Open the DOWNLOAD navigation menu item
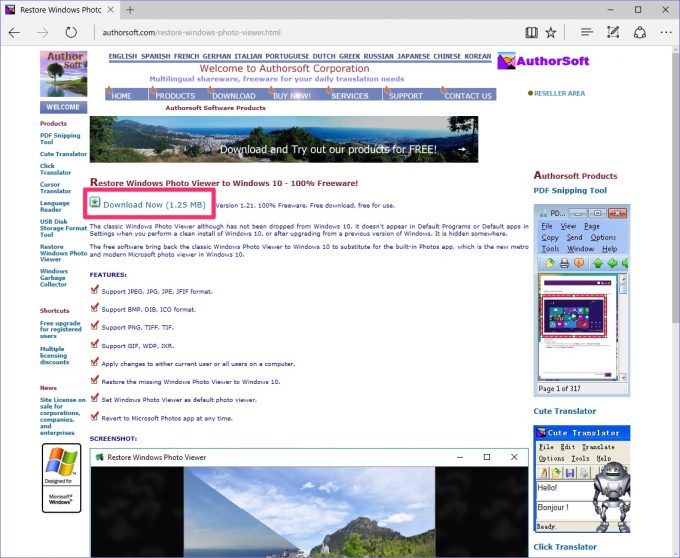 point(234,96)
